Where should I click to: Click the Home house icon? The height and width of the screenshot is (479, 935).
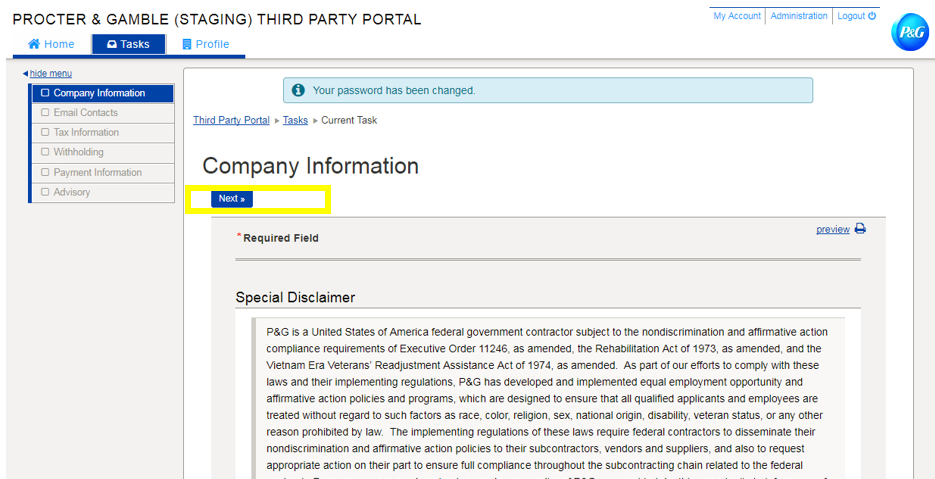(34, 44)
